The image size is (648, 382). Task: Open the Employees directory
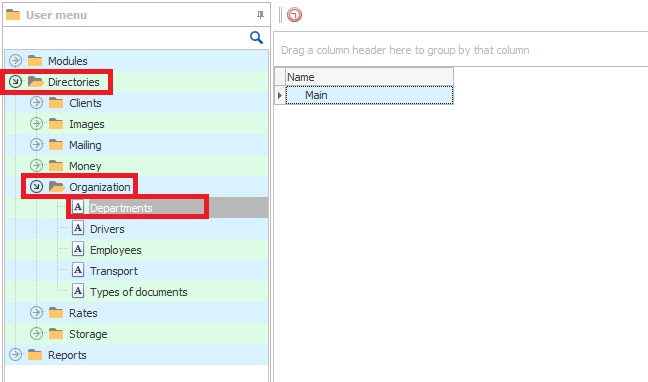116,250
